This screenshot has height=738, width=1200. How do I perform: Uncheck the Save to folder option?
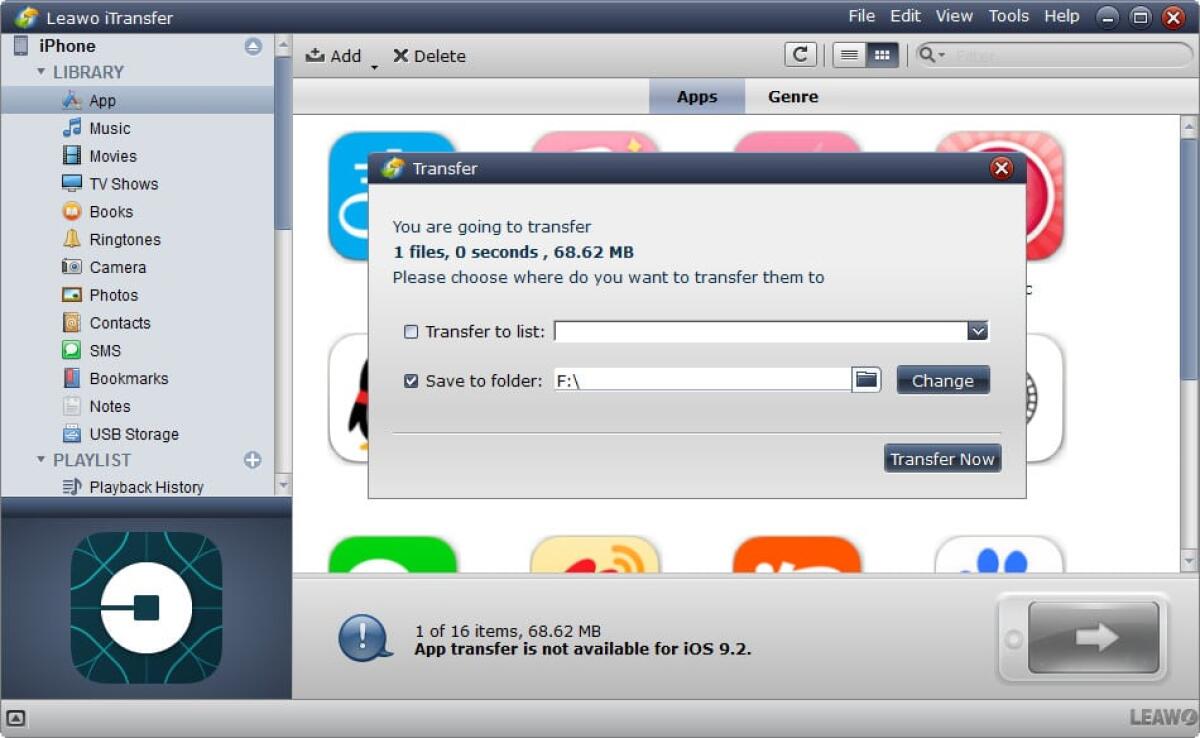click(410, 380)
